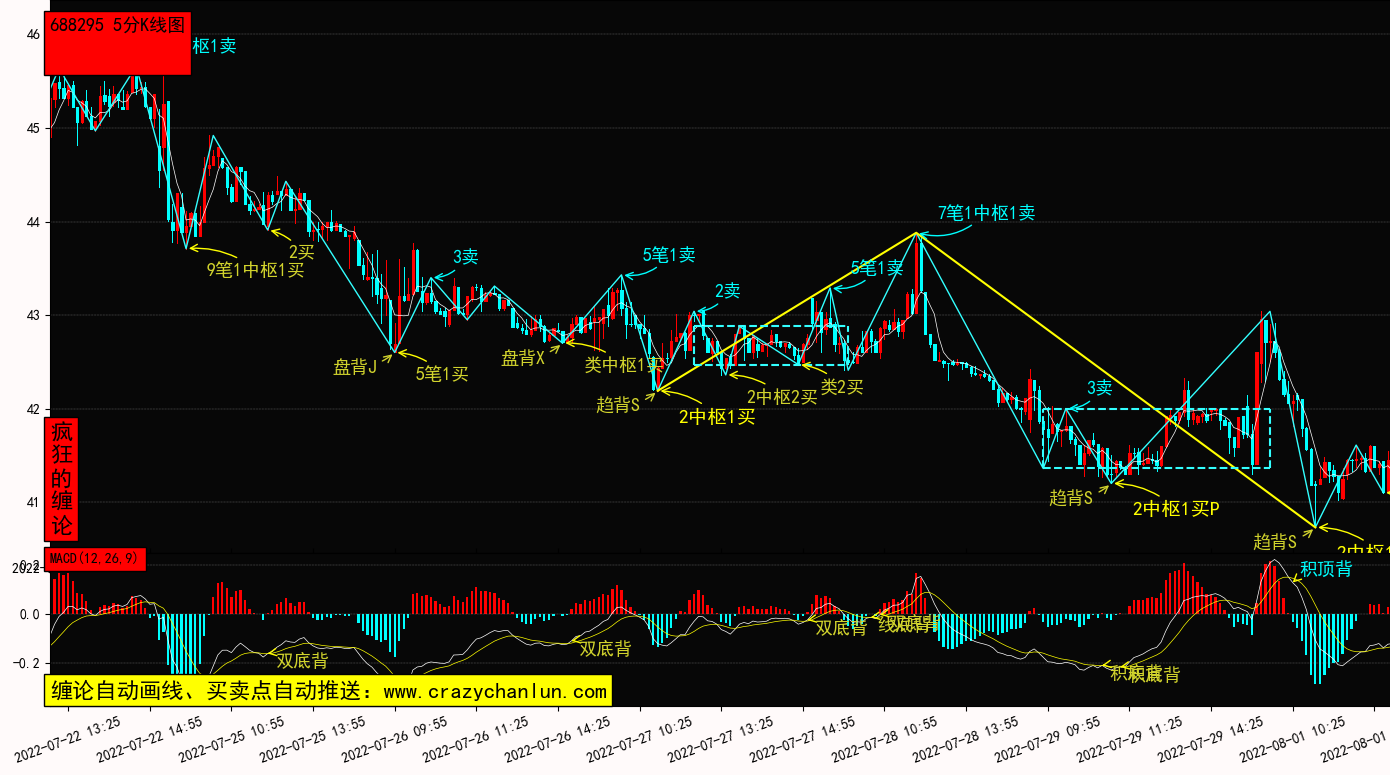Click the 9笔1中枢1买 buy annotation
Screen dimensions: 1390x775
pyautogui.click(x=255, y=269)
